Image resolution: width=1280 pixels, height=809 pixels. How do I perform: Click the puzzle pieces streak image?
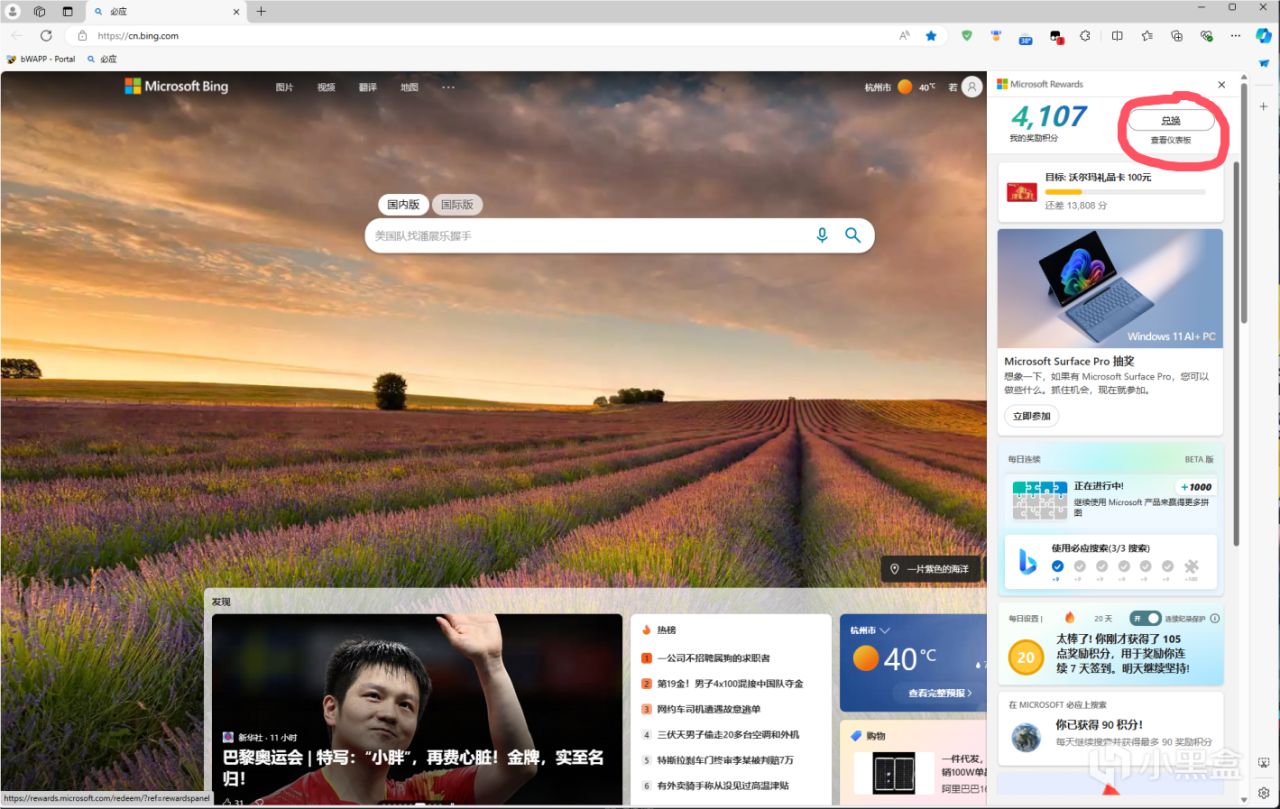pos(1039,499)
